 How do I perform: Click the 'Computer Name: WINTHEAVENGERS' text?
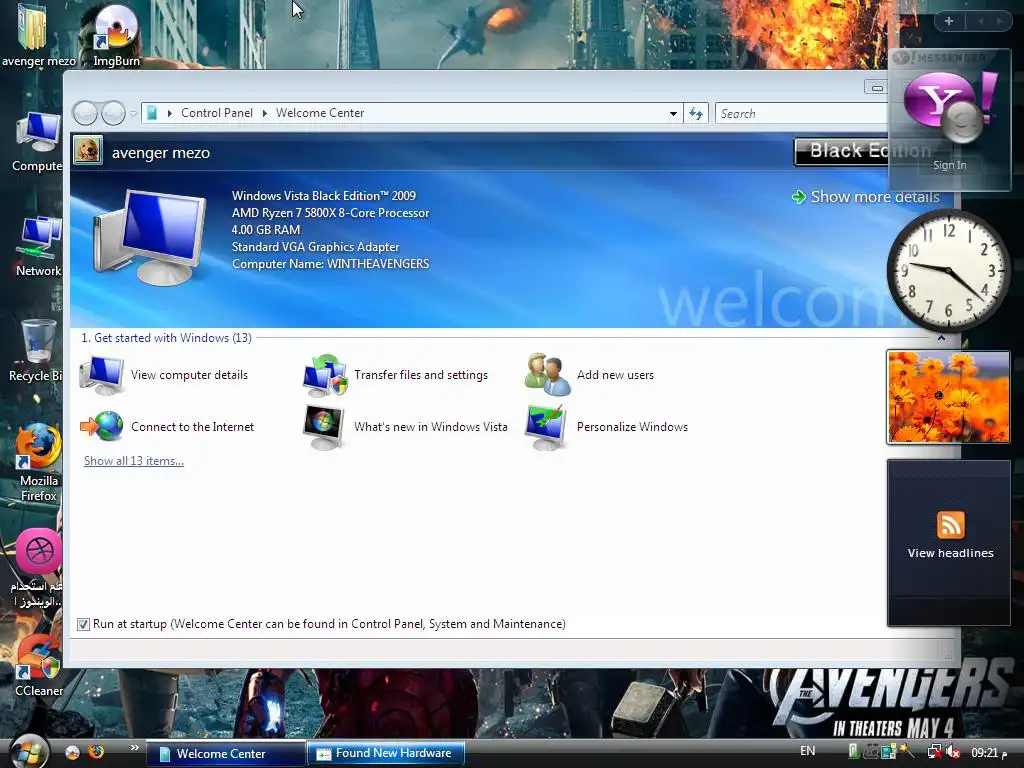click(330, 264)
